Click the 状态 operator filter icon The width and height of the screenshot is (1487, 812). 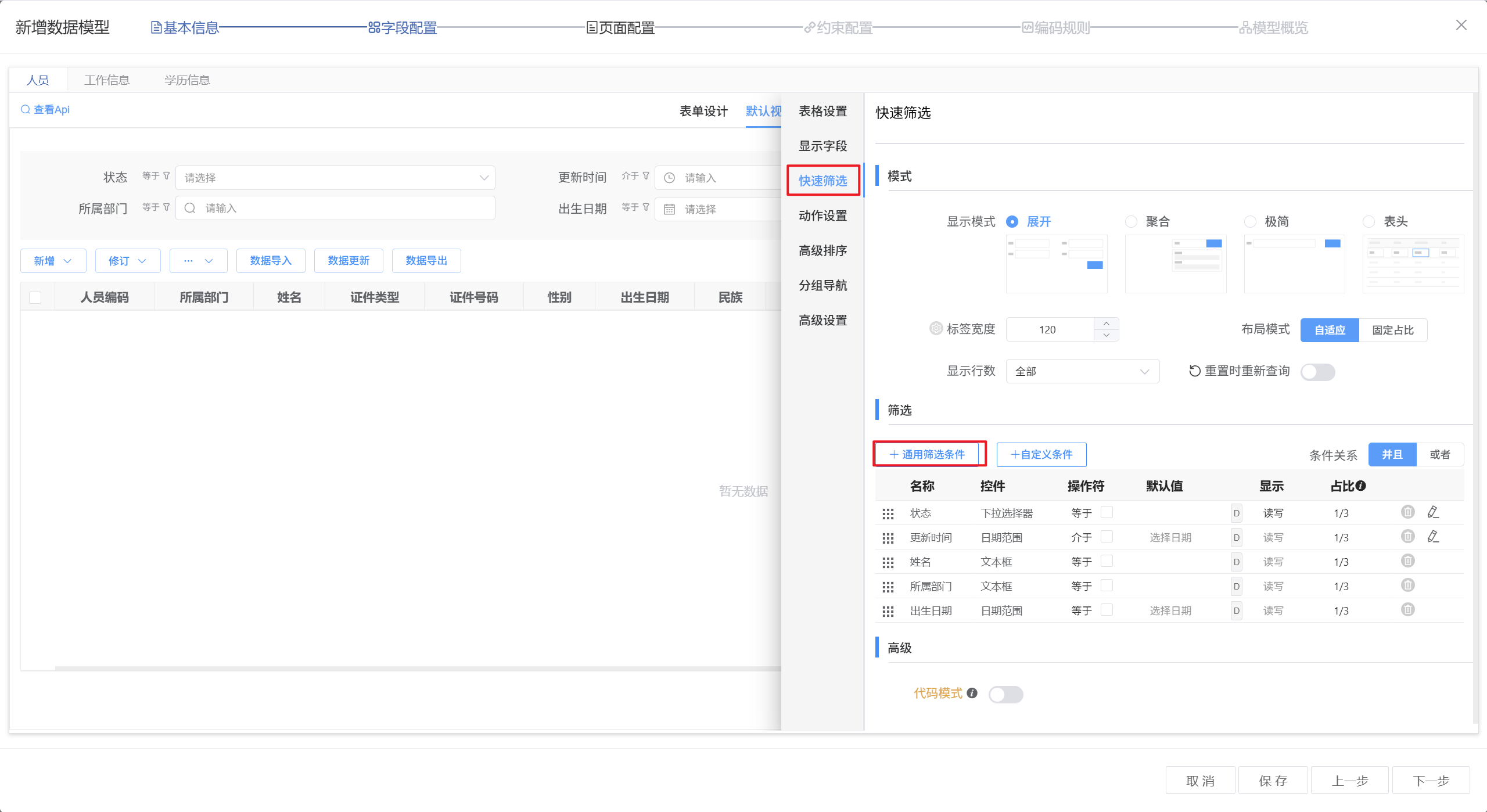167,175
